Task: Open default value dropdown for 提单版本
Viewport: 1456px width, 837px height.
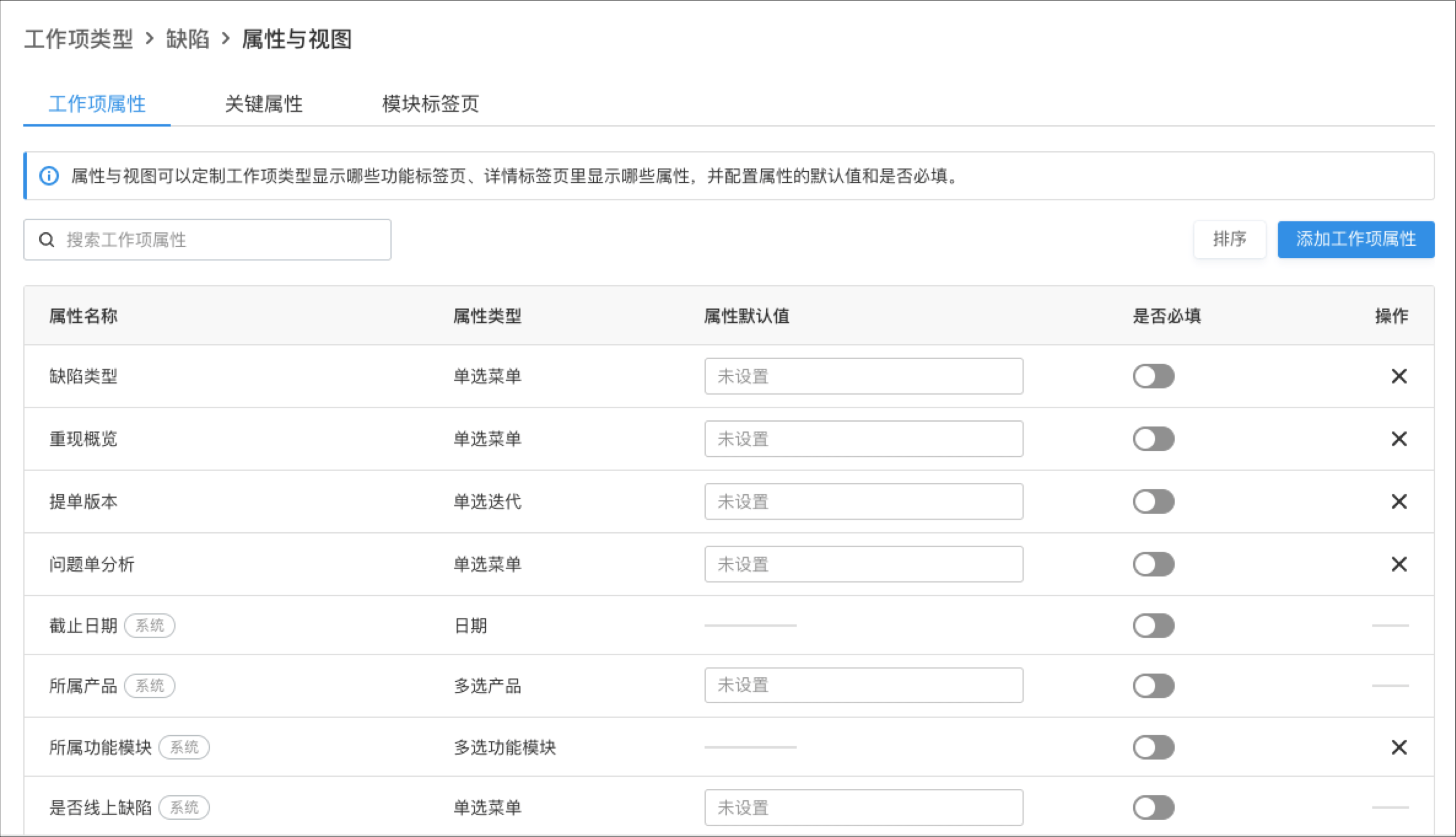Action: click(x=863, y=501)
